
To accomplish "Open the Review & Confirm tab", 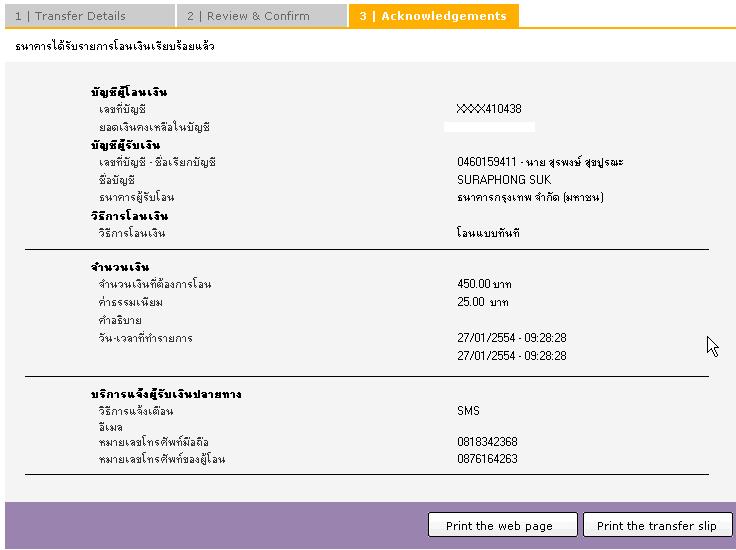I will tap(261, 16).
